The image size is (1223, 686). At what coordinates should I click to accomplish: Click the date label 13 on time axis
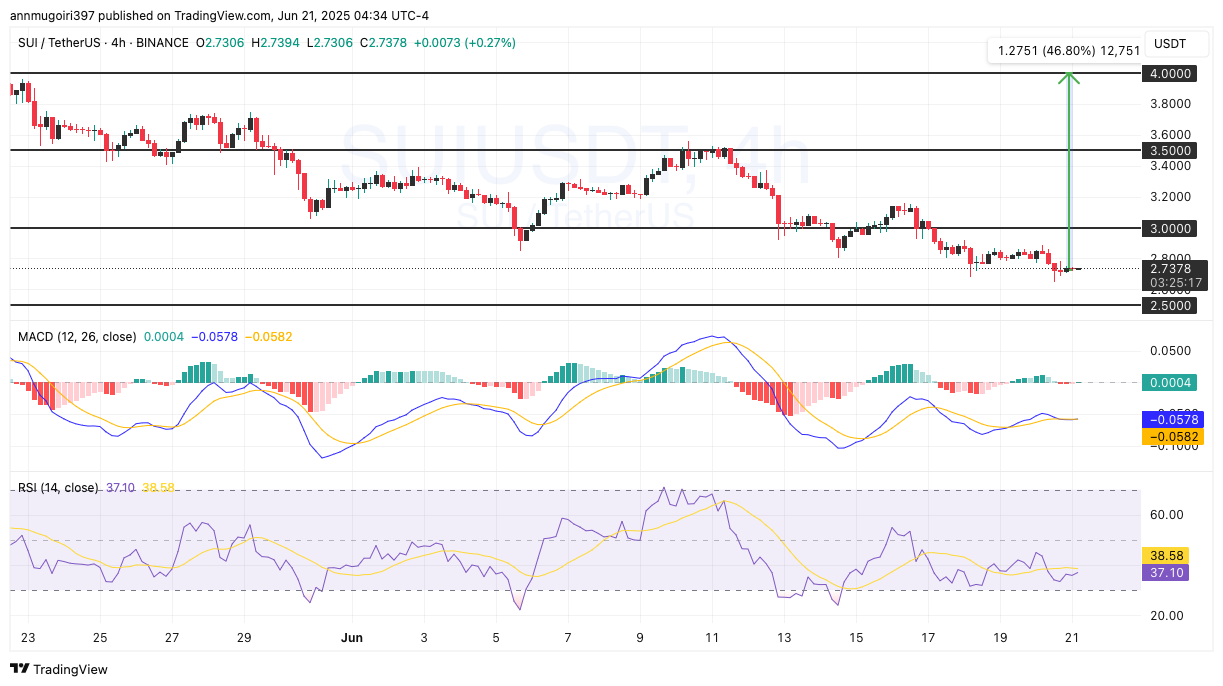pyautogui.click(x=784, y=637)
